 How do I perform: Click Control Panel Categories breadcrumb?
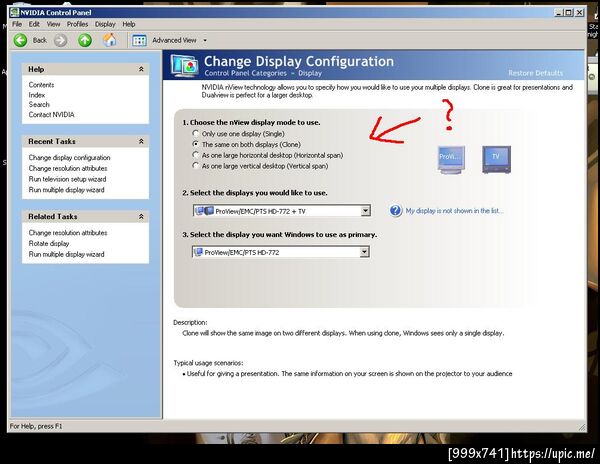click(245, 73)
